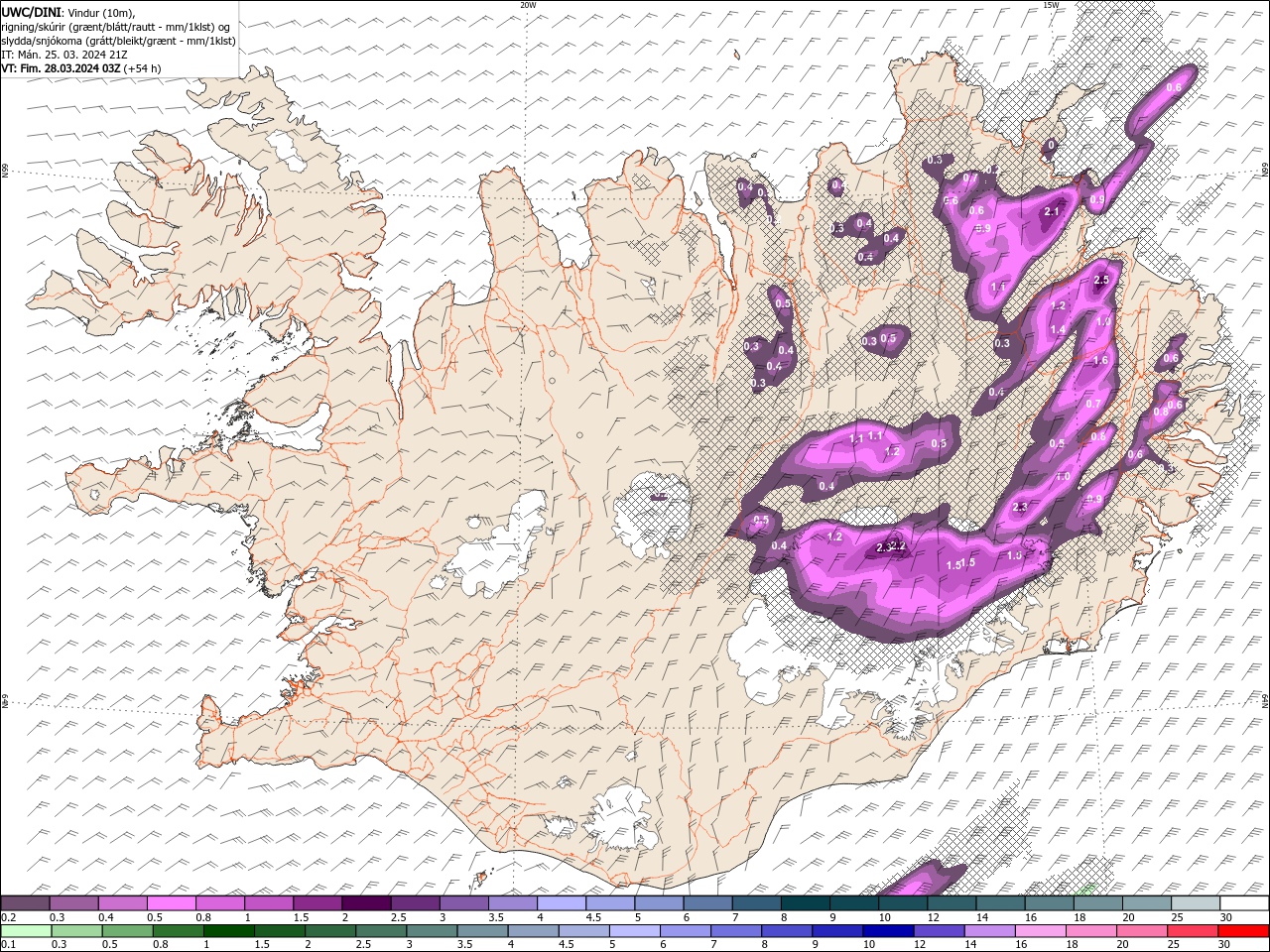Click the grey upper-row swatch starting at 20

point(1146,903)
